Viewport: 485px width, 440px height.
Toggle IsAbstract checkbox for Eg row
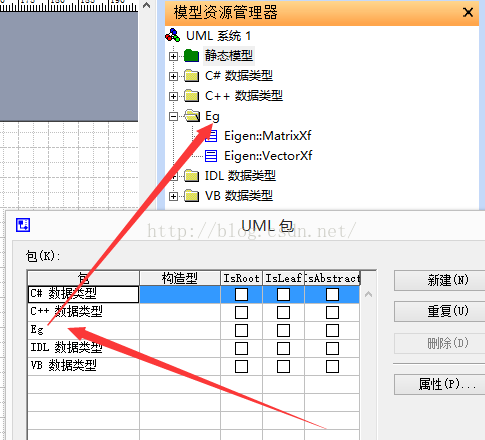pyautogui.click(x=332, y=331)
